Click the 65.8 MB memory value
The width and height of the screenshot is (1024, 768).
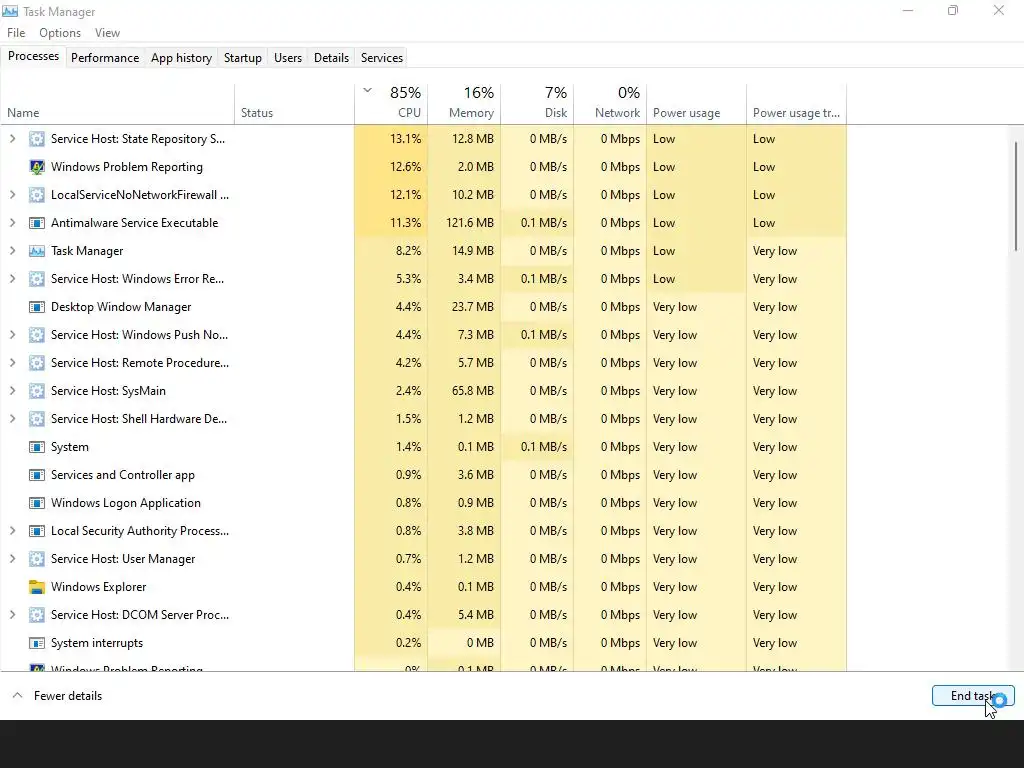point(473,391)
